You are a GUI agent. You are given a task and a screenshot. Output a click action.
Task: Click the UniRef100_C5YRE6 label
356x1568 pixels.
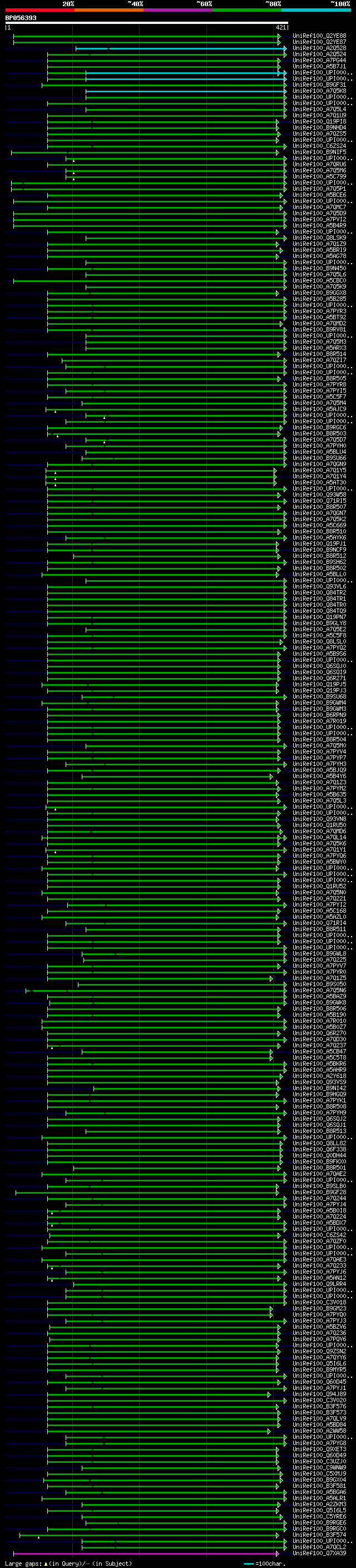coord(319,1516)
